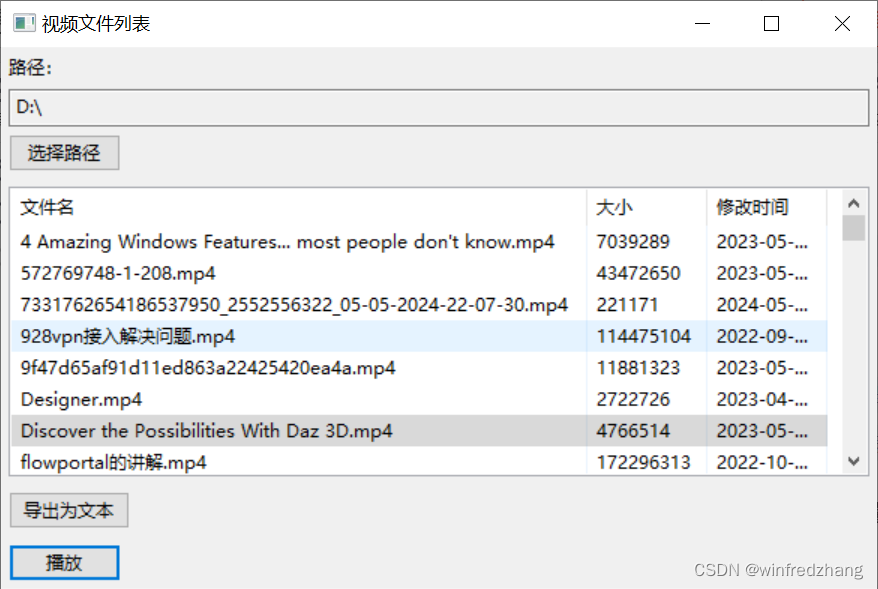
Task: Click size value 43472650
Action: point(638,273)
